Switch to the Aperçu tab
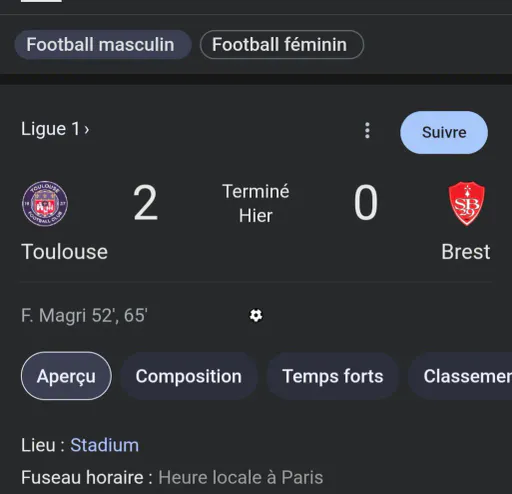Viewport: 512px width, 494px height. point(66,376)
